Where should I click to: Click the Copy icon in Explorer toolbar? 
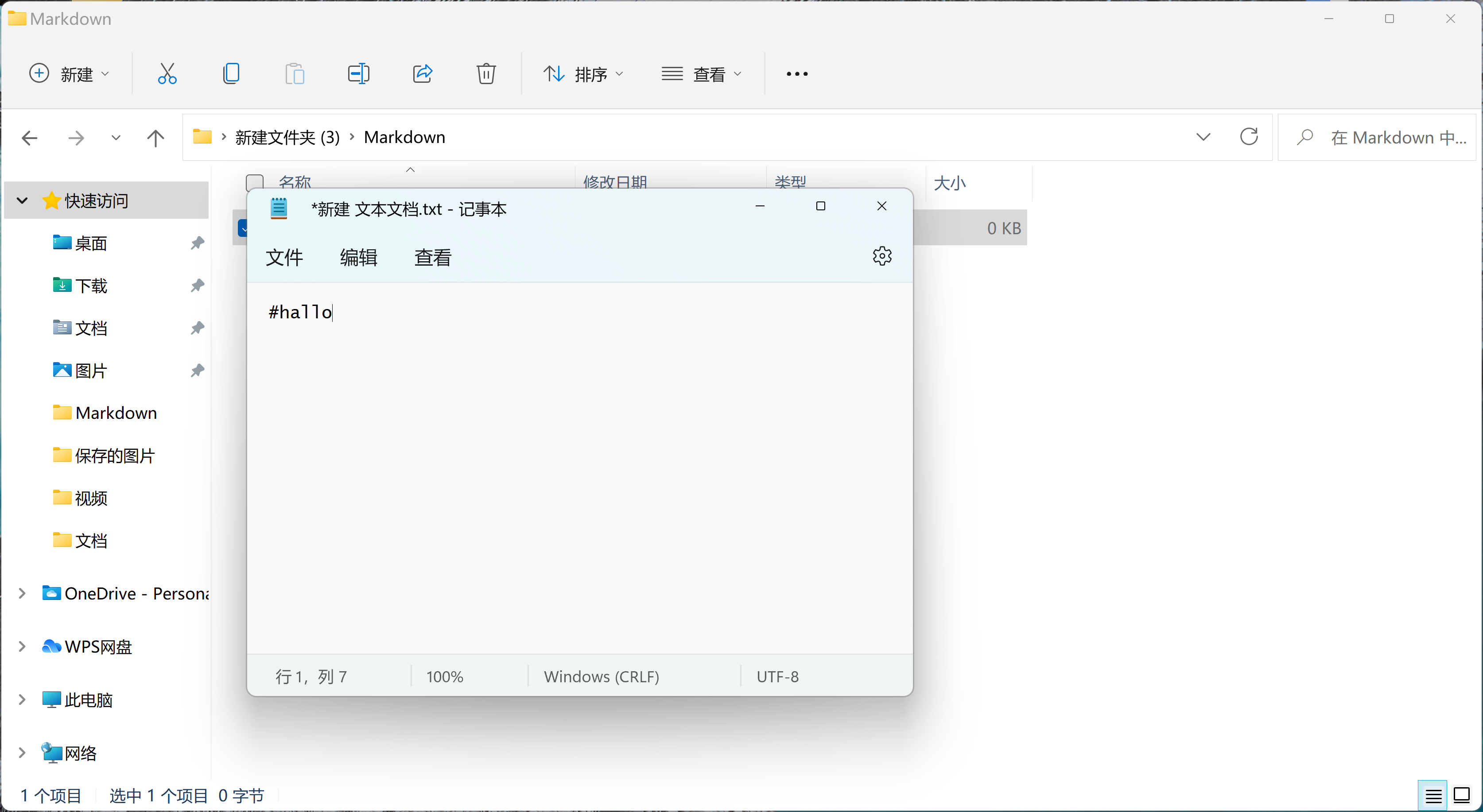[231, 73]
